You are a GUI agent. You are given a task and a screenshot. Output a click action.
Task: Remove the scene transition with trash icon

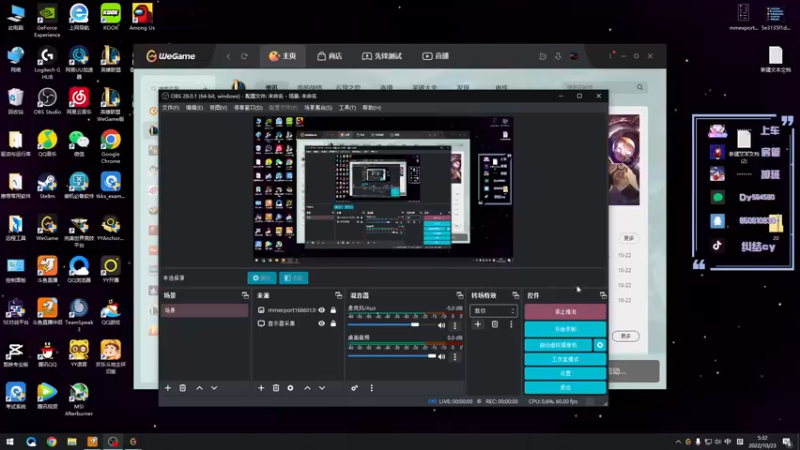click(494, 324)
